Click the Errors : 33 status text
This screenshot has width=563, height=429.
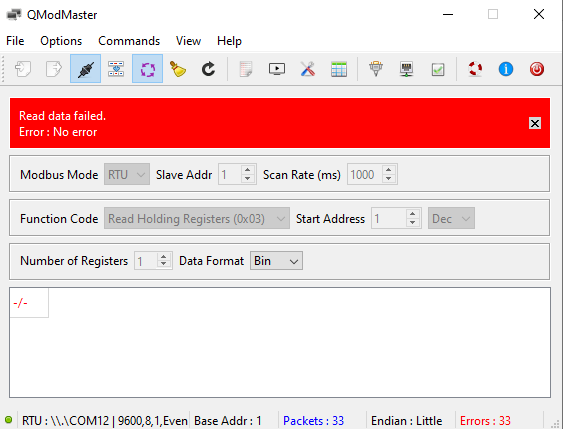tap(485, 421)
